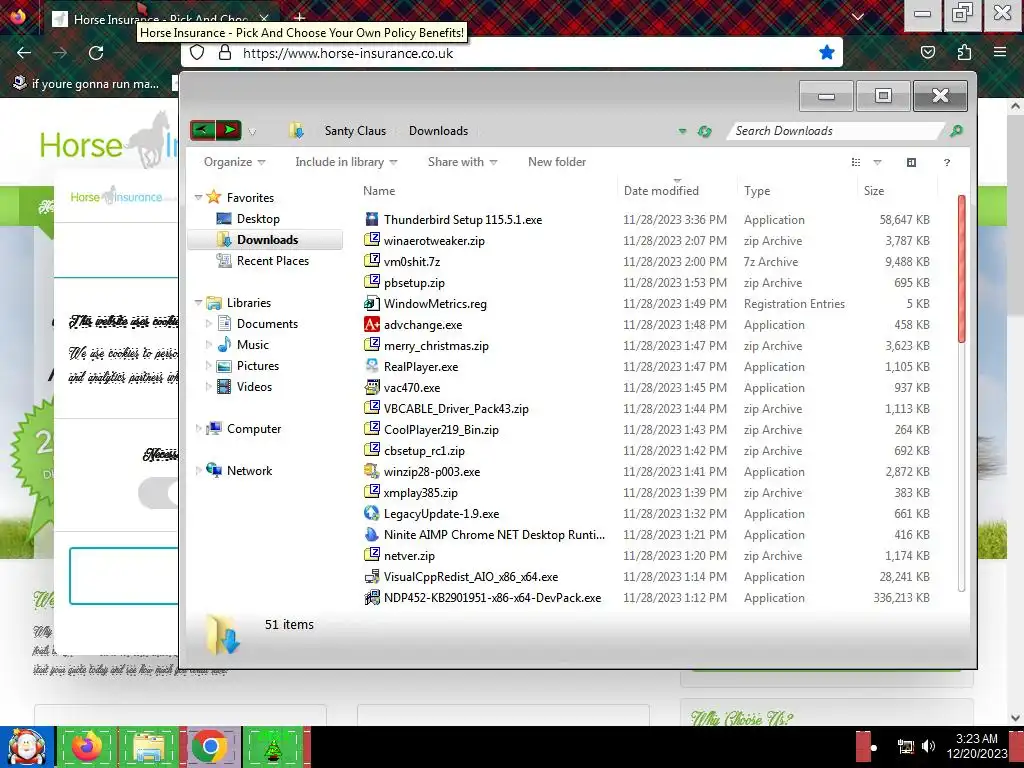Select Downloads in address breadcrumb
Viewport: 1024px width, 768px height.
click(x=438, y=131)
